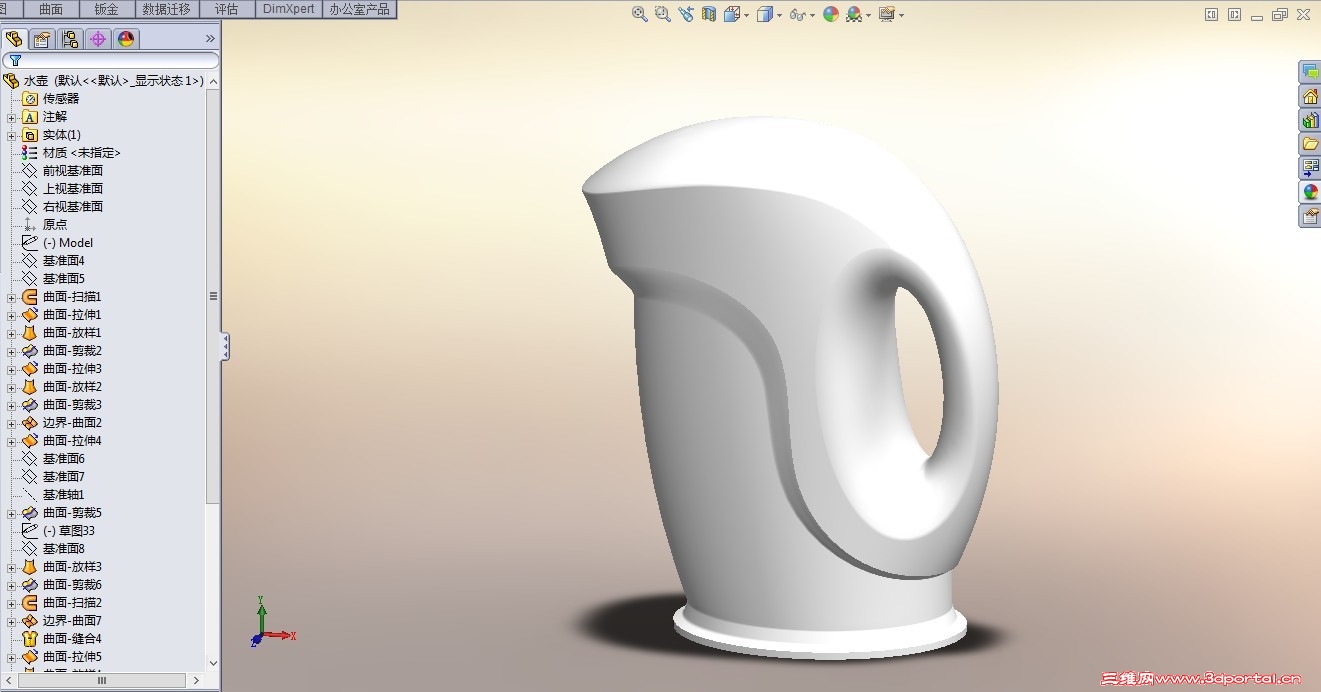Click the Section View icon
1321x692 pixels.
709,14
